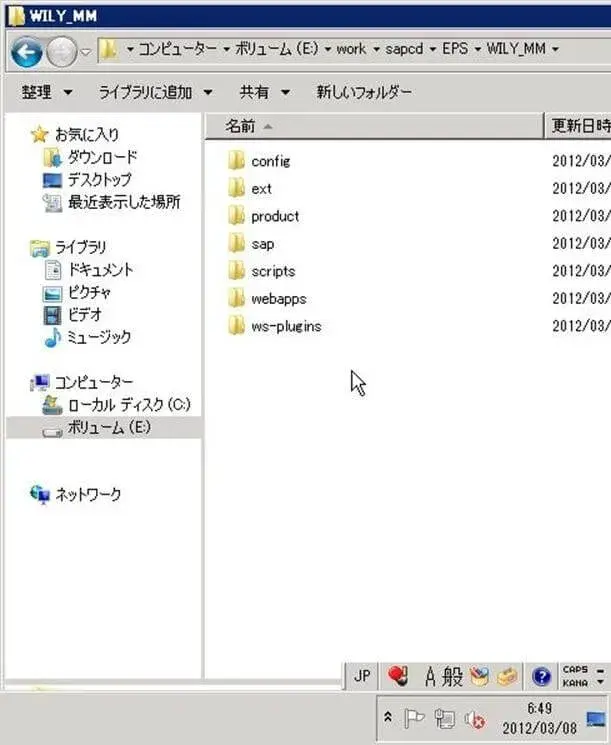Open recent pages dropdown beside navigation arrows
The height and width of the screenshot is (745, 611).
[x=86, y=52]
